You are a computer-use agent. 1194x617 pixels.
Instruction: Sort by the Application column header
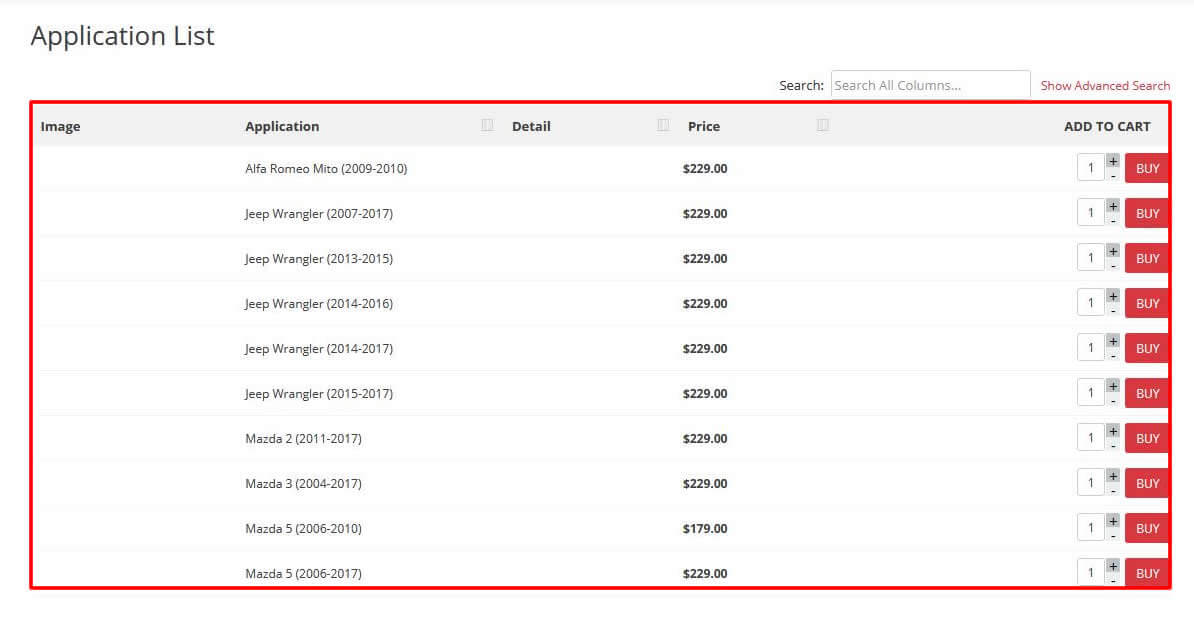[282, 126]
